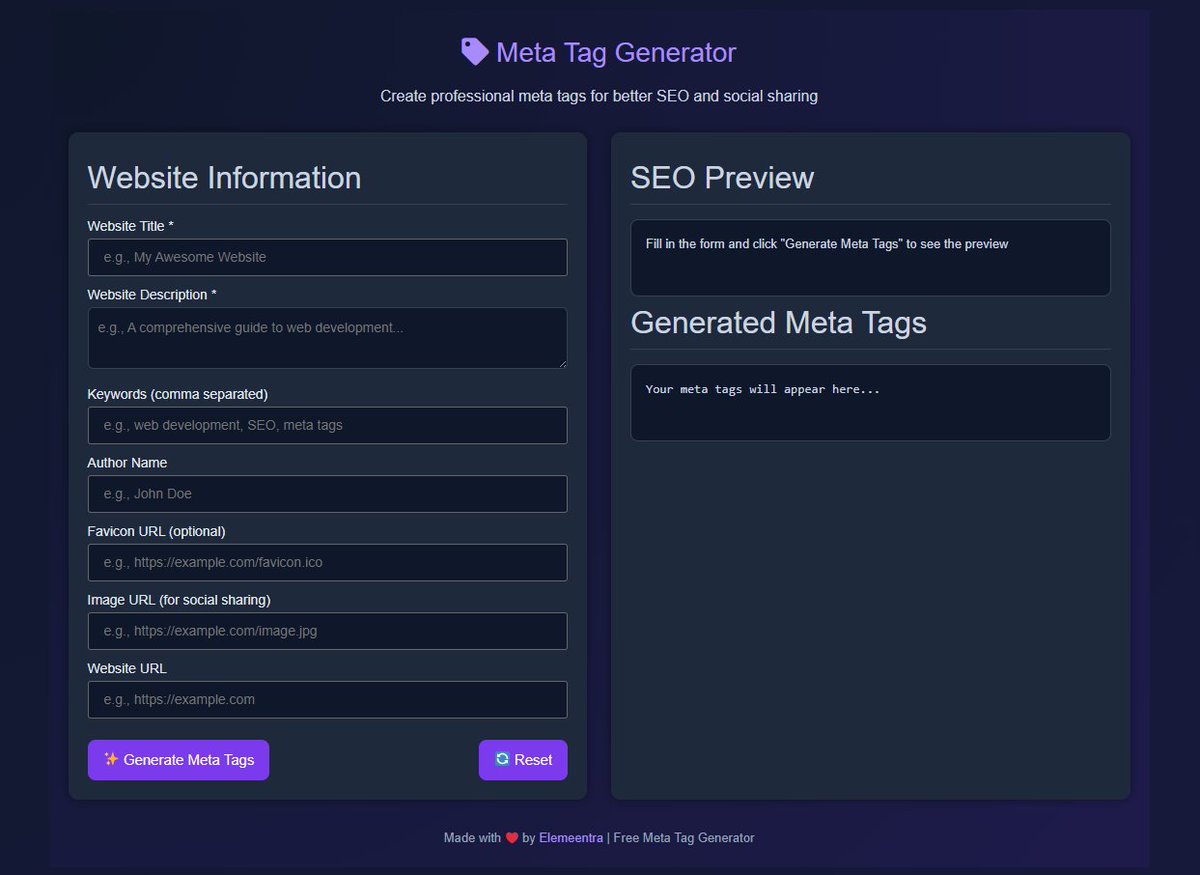1200x875 pixels.
Task: Click the 'Your meta tags will appear here...' output box
Action: point(870,402)
